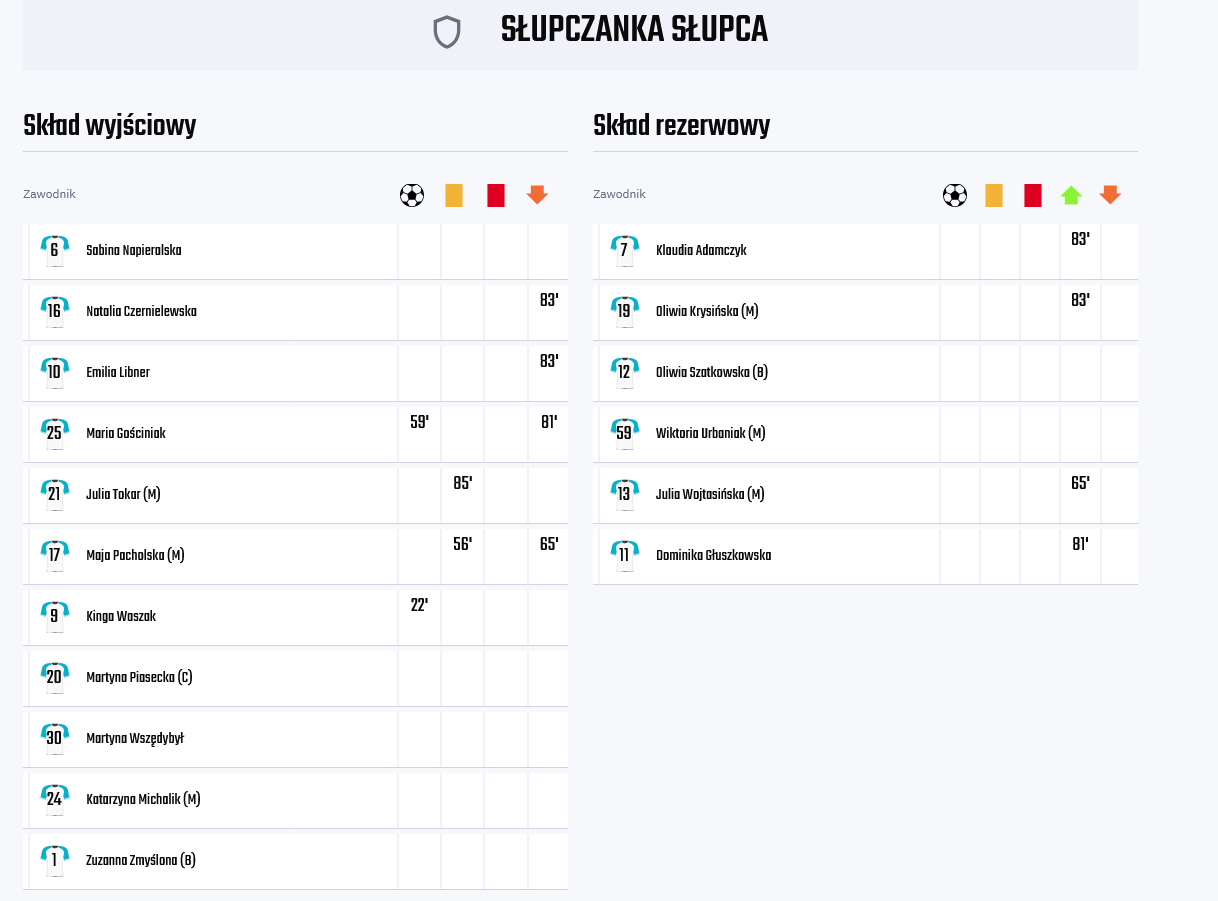Click the goals ball icon in reserve lineup
Image resolution: width=1218 pixels, height=901 pixels.
pyautogui.click(x=955, y=195)
